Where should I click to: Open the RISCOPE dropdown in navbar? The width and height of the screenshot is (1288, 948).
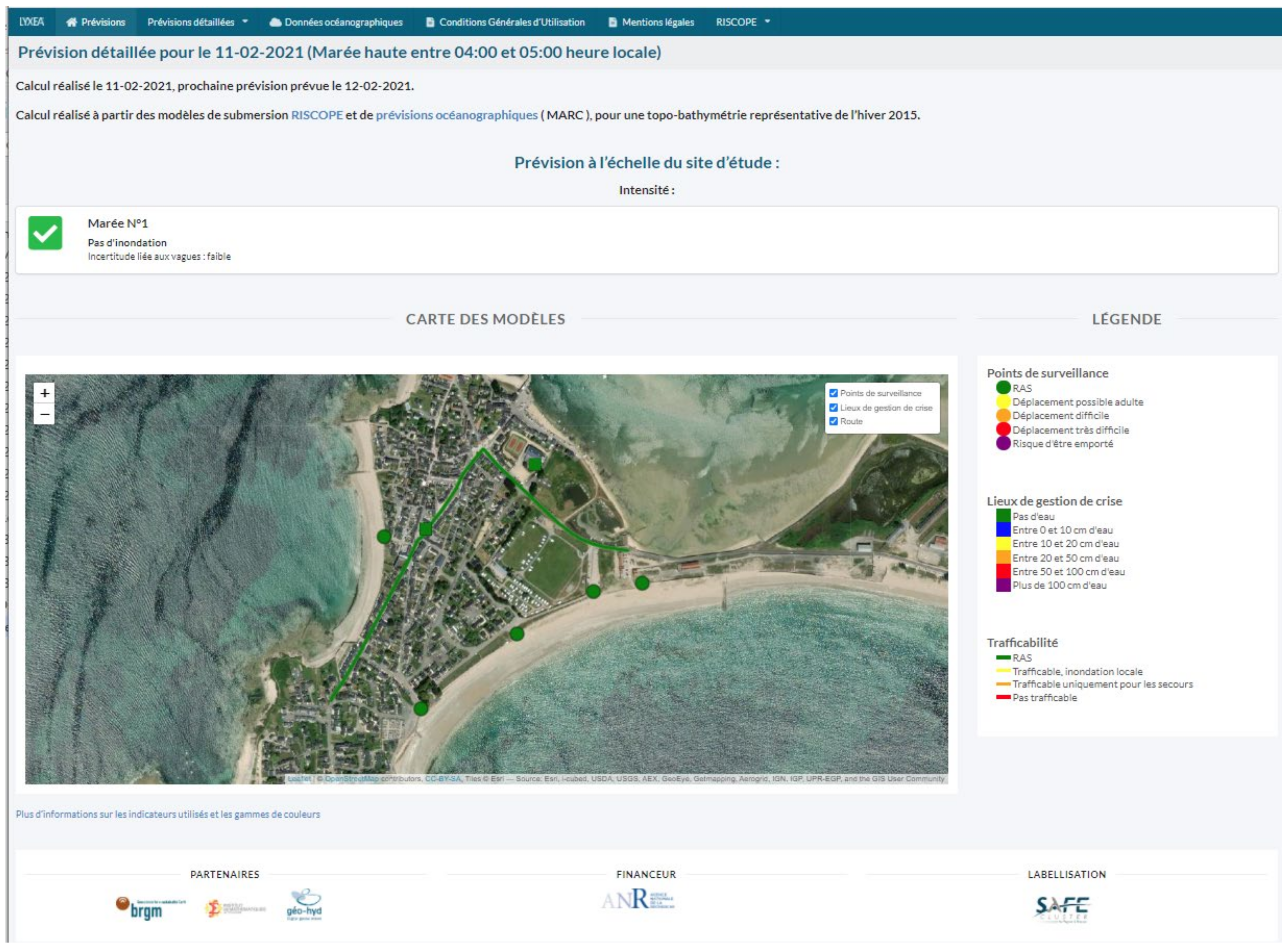click(x=742, y=22)
